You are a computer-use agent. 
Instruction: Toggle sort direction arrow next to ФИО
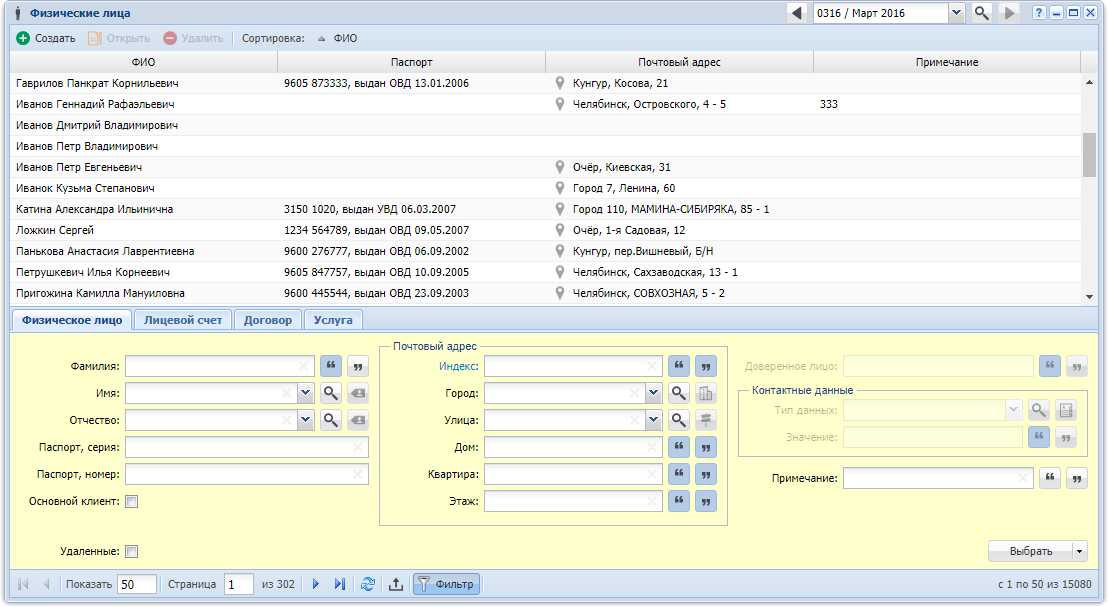322,39
